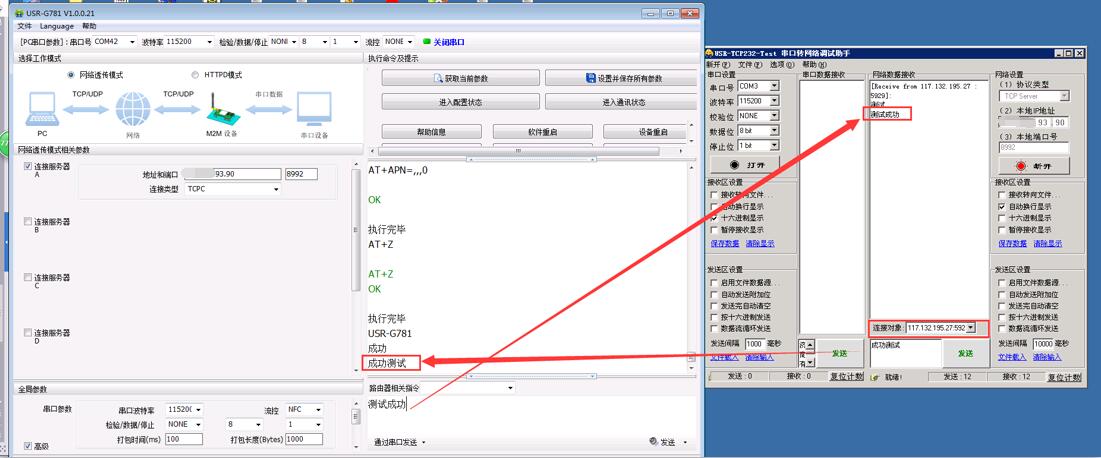The width and height of the screenshot is (1101, 458).
Task: Click 获取当前参数 to read current parameters
Action: pyautogui.click(x=461, y=78)
